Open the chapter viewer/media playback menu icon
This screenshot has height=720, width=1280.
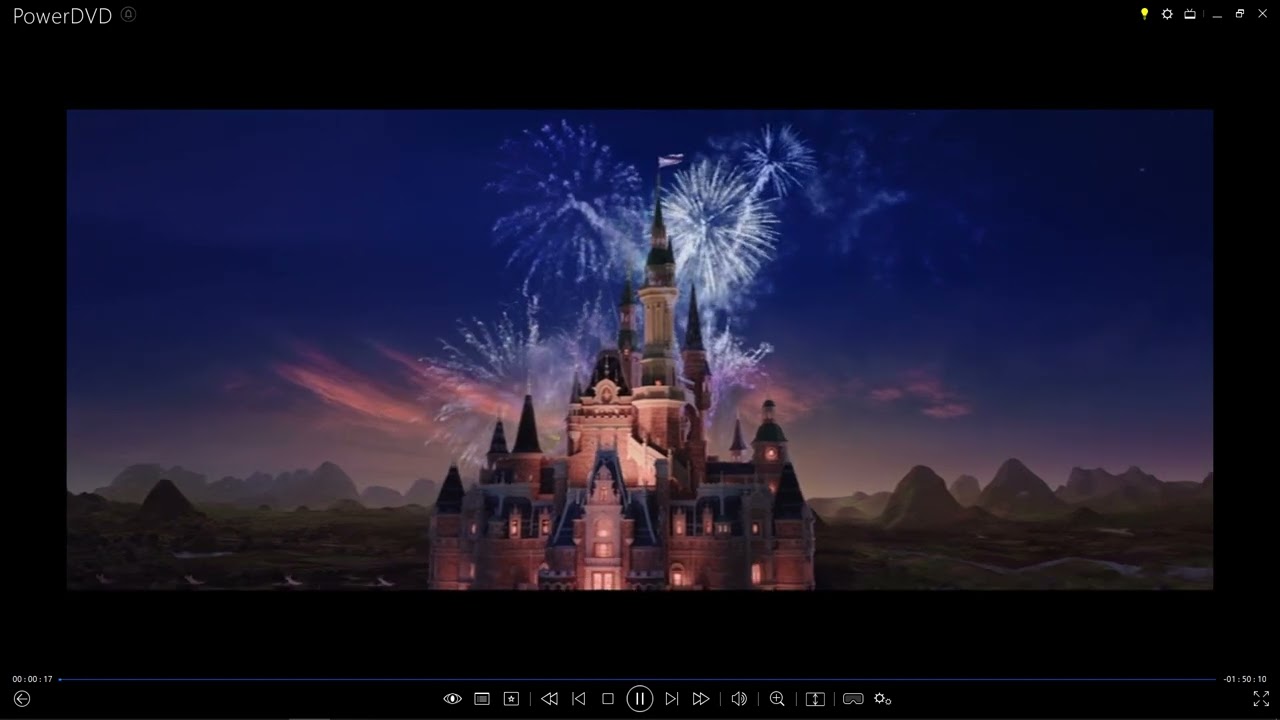482,699
